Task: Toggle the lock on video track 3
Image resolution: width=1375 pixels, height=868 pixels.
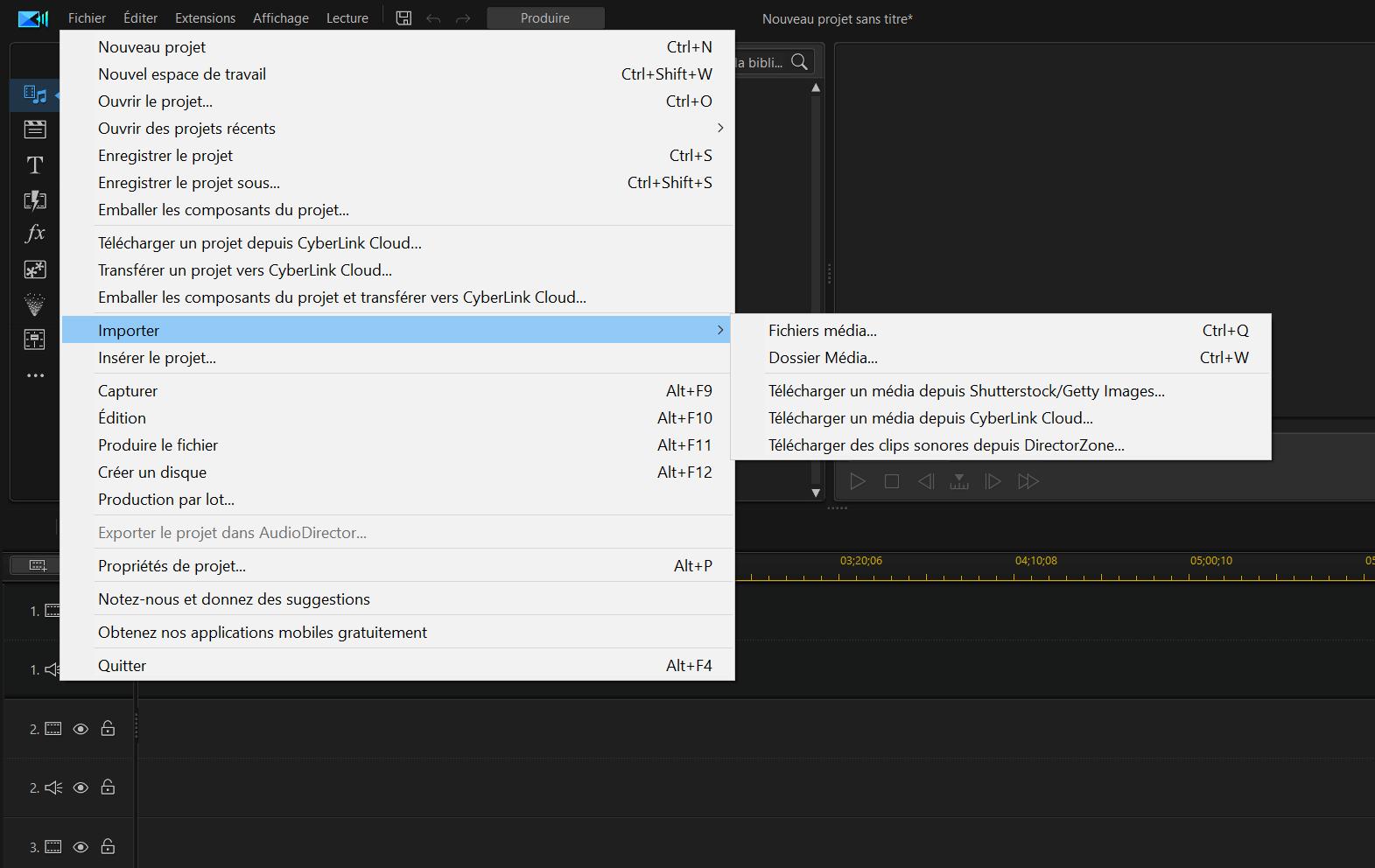Action: (108, 846)
